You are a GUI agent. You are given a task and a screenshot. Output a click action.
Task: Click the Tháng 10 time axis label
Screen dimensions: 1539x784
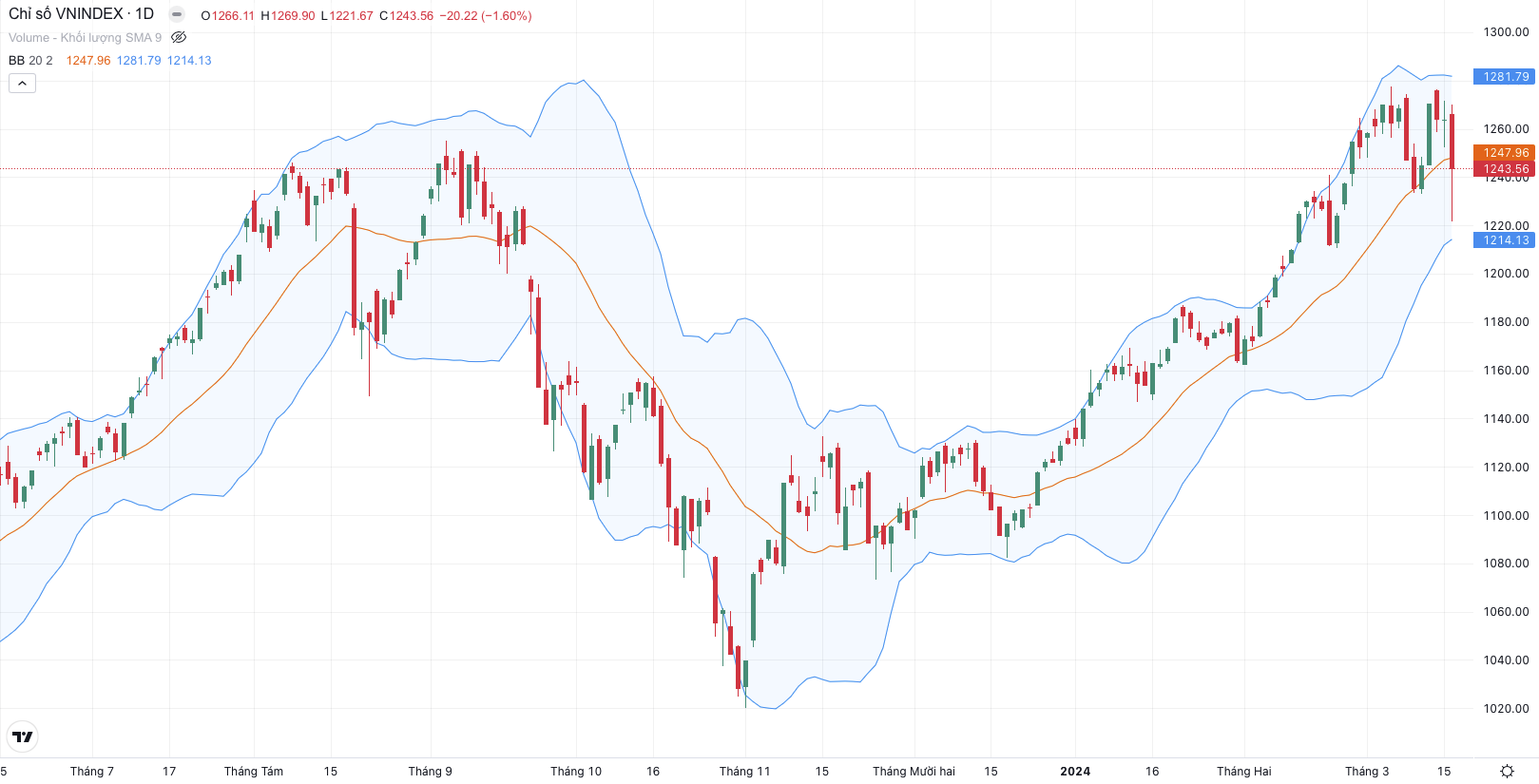coord(576,771)
